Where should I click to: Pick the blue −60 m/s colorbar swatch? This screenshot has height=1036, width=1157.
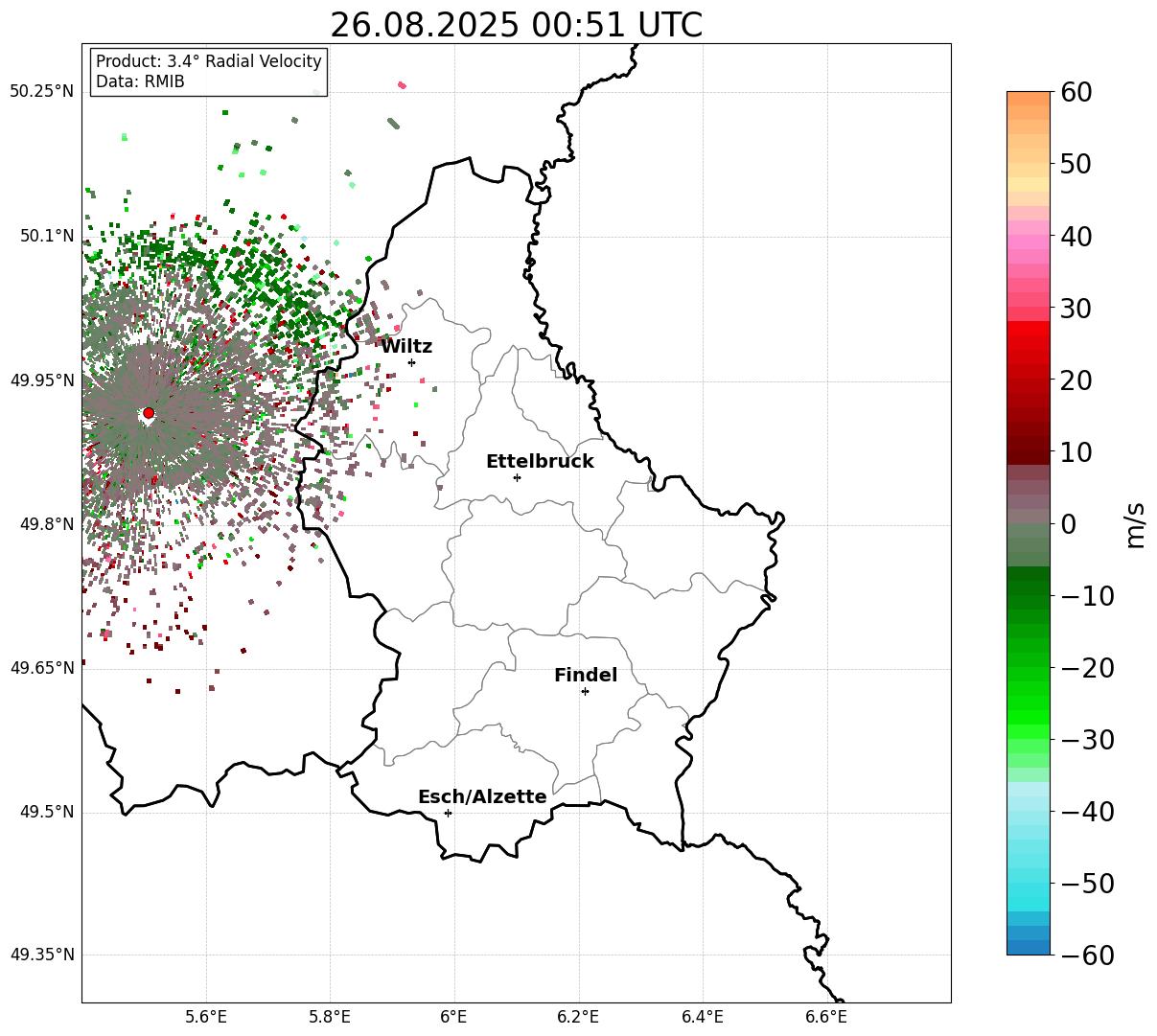1029,948
